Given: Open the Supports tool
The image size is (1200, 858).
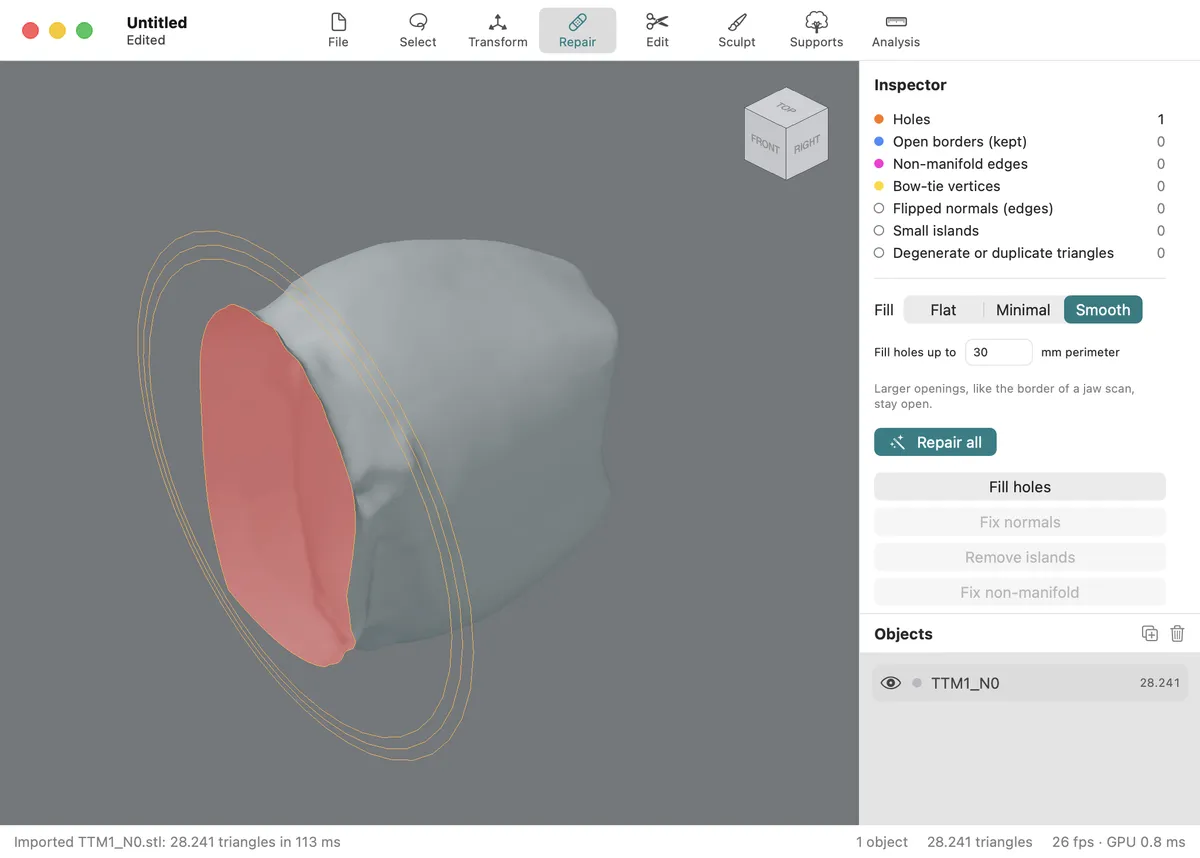Looking at the screenshot, I should (x=816, y=30).
